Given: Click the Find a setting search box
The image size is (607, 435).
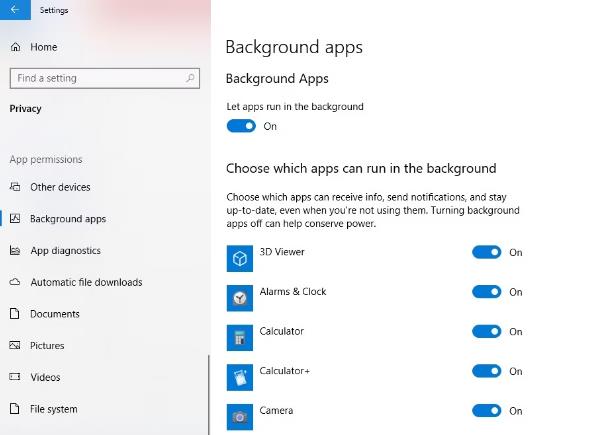Looking at the screenshot, I should [105, 78].
